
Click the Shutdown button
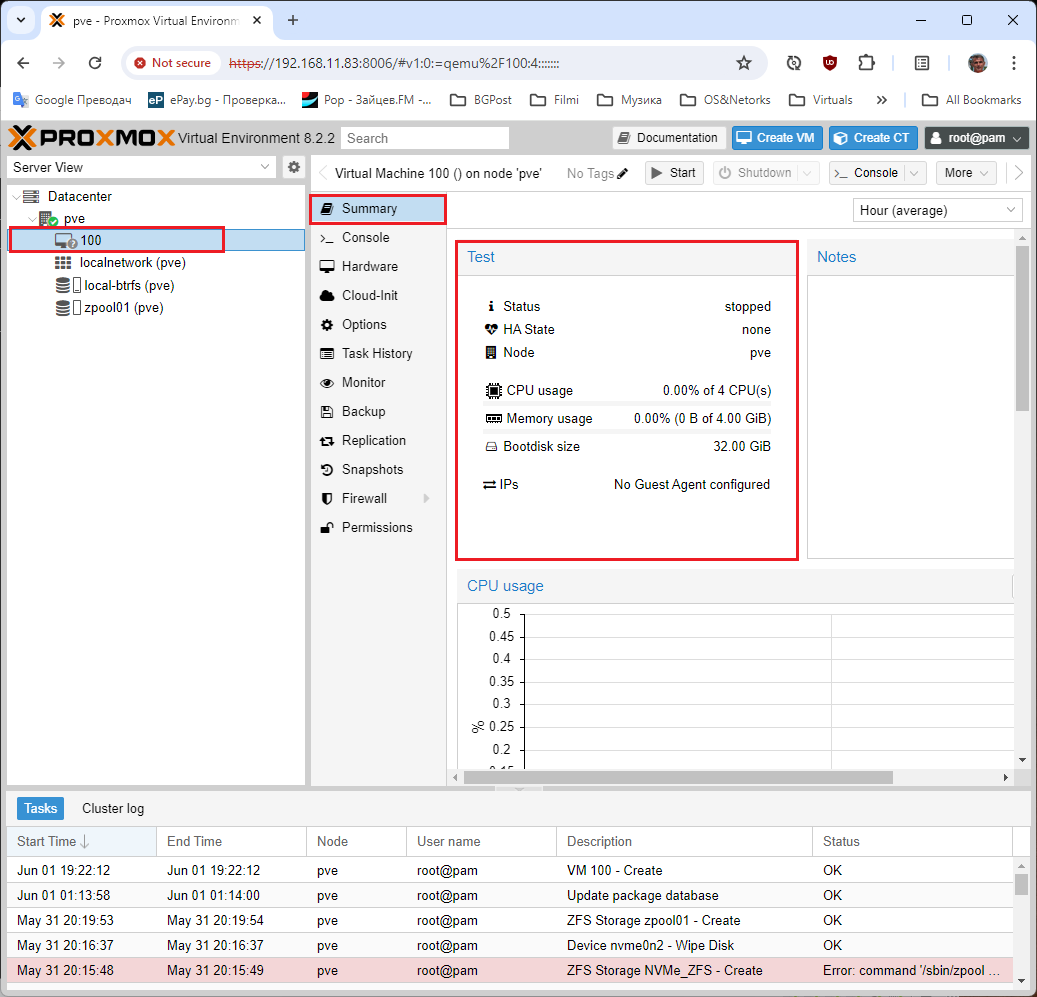click(756, 173)
